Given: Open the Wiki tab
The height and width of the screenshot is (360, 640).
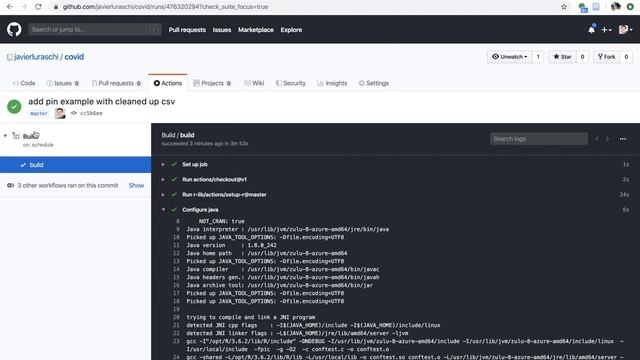Looking at the screenshot, I should [x=254, y=83].
